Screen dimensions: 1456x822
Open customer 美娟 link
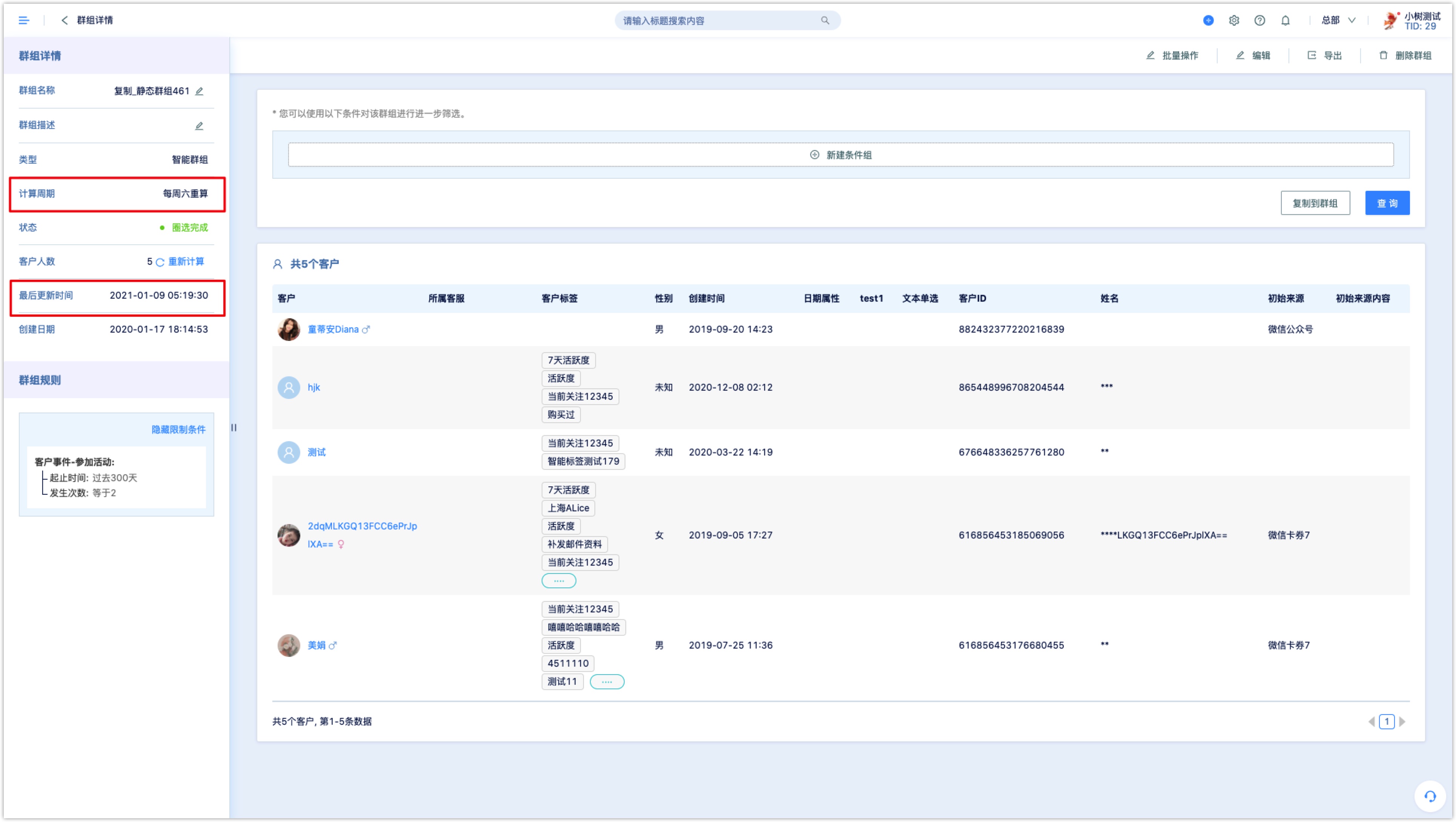(x=316, y=645)
